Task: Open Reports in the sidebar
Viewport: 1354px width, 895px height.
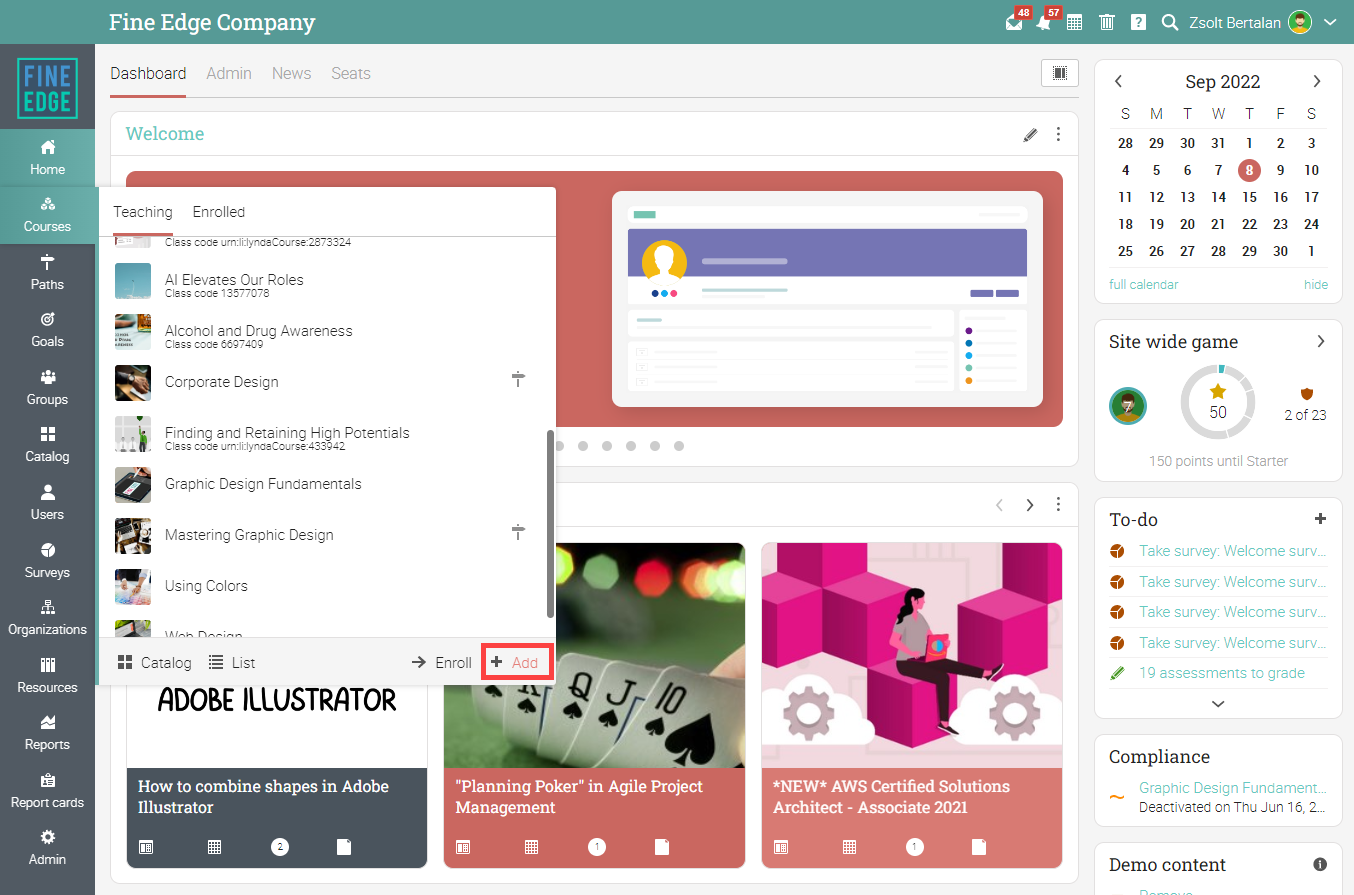Action: (x=47, y=732)
